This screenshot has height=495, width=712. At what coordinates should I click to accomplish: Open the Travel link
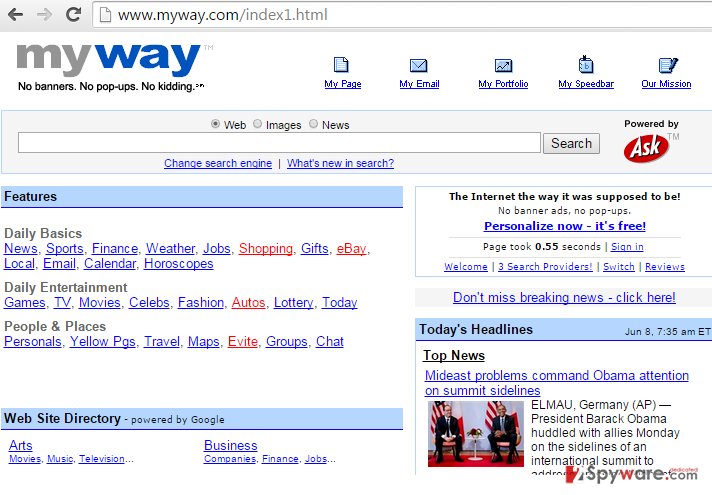162,342
